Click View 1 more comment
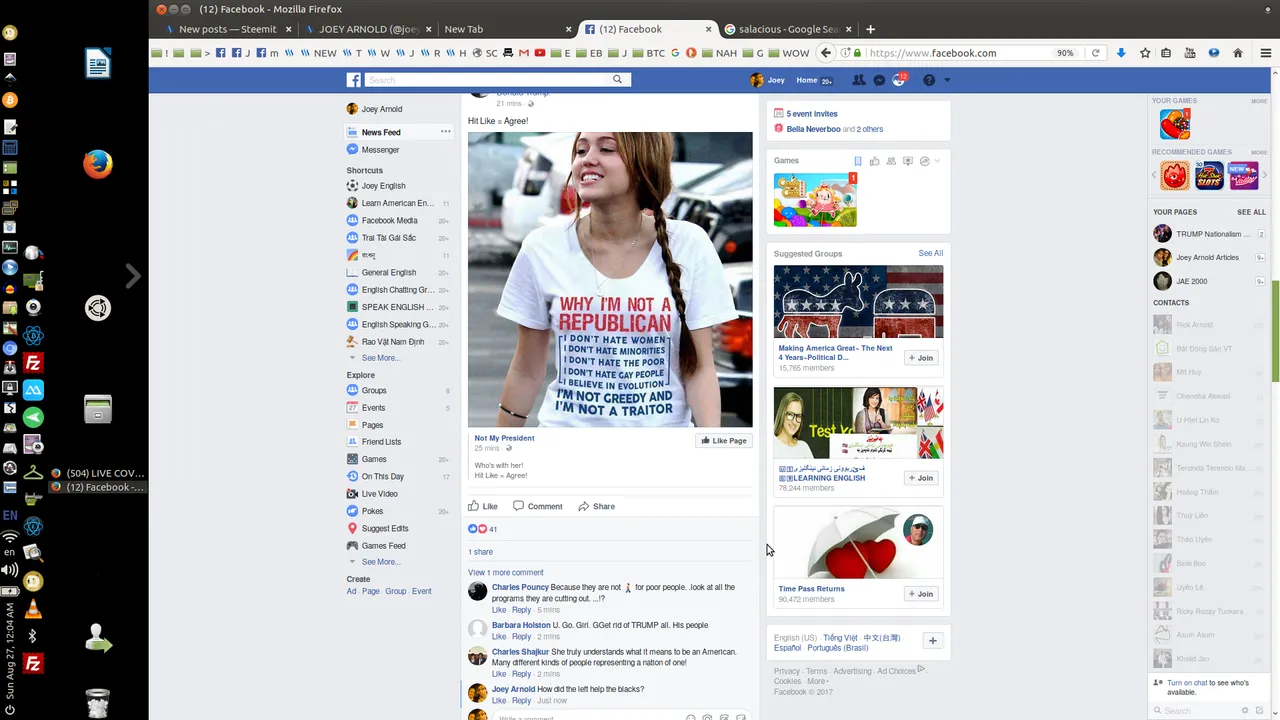Viewport: 1280px width, 720px height. tap(506, 573)
